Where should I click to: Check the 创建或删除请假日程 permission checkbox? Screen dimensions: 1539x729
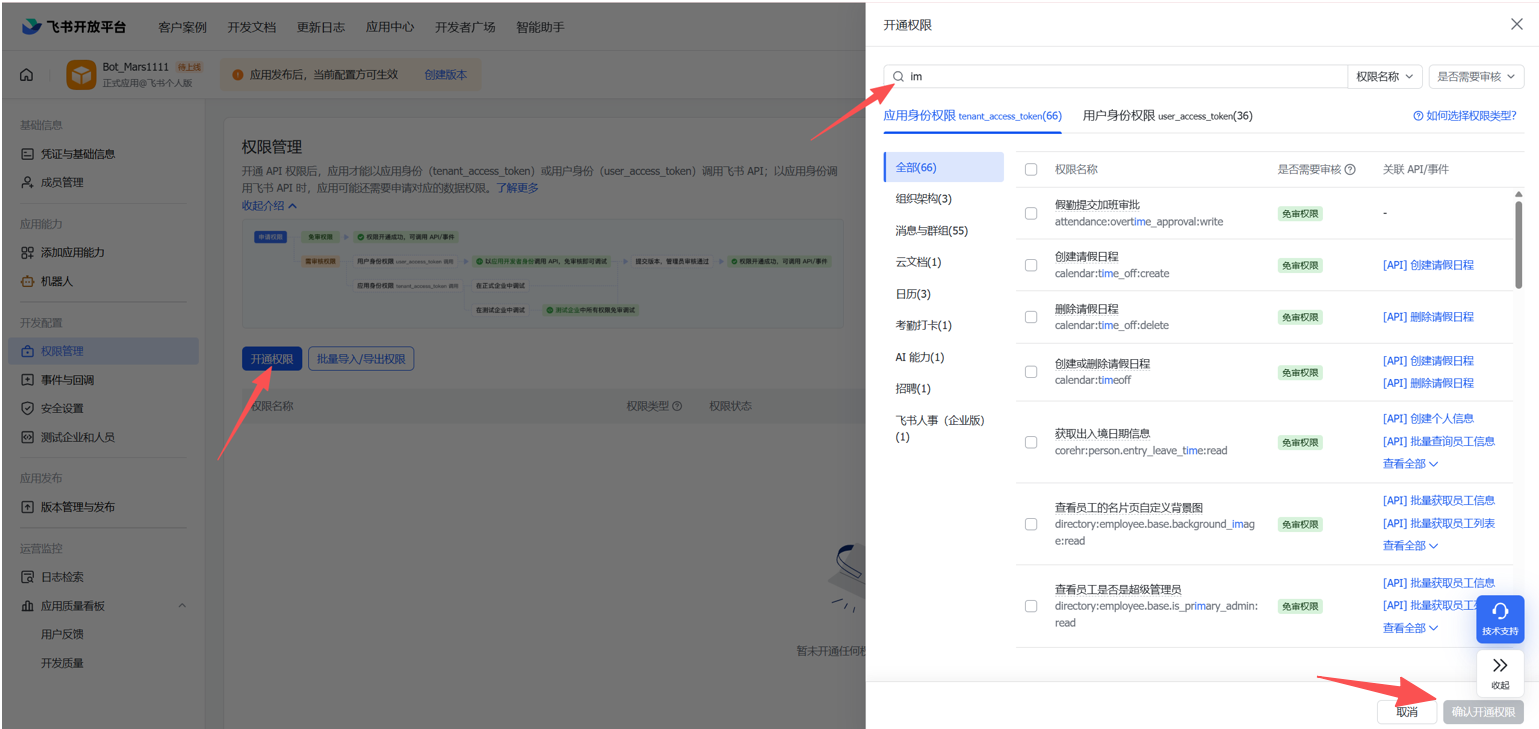point(1031,372)
